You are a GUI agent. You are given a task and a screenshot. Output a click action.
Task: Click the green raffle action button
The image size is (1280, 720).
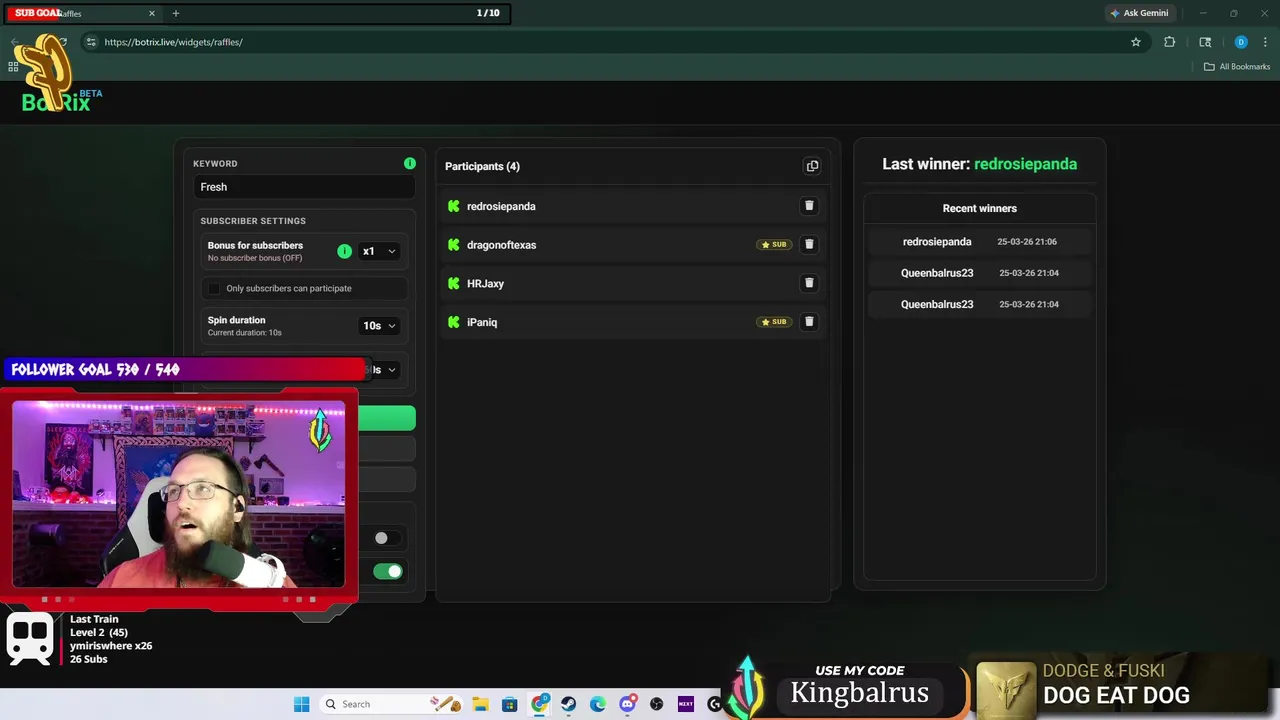click(387, 418)
